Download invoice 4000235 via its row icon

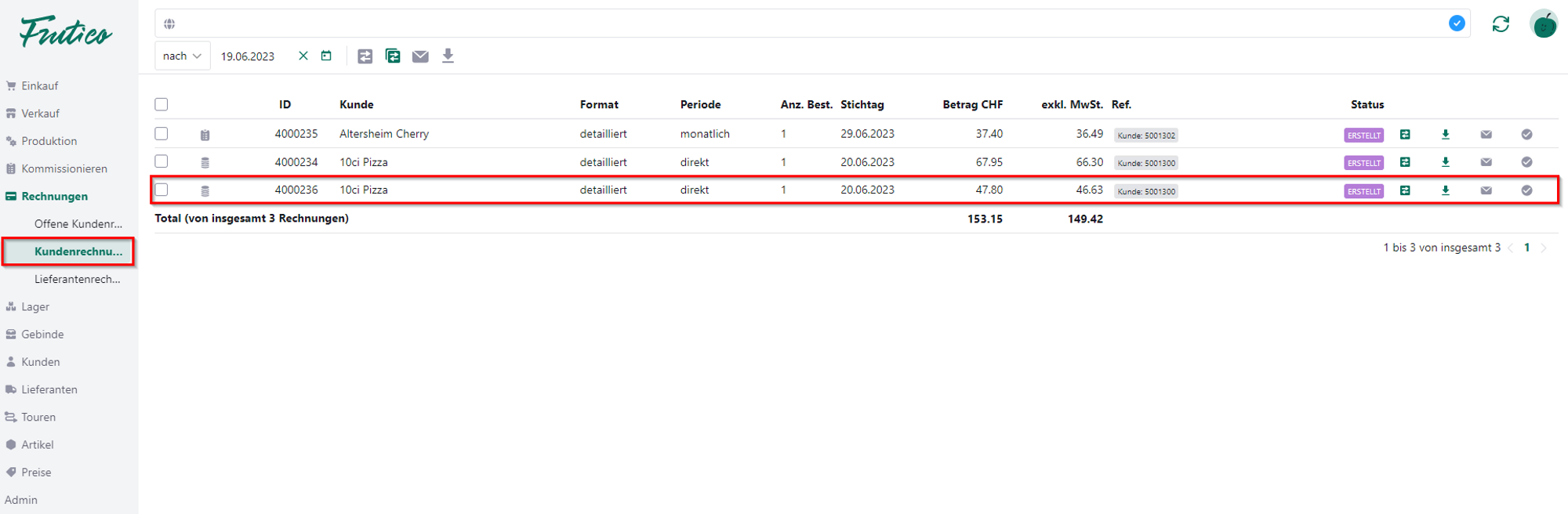[x=1445, y=135]
